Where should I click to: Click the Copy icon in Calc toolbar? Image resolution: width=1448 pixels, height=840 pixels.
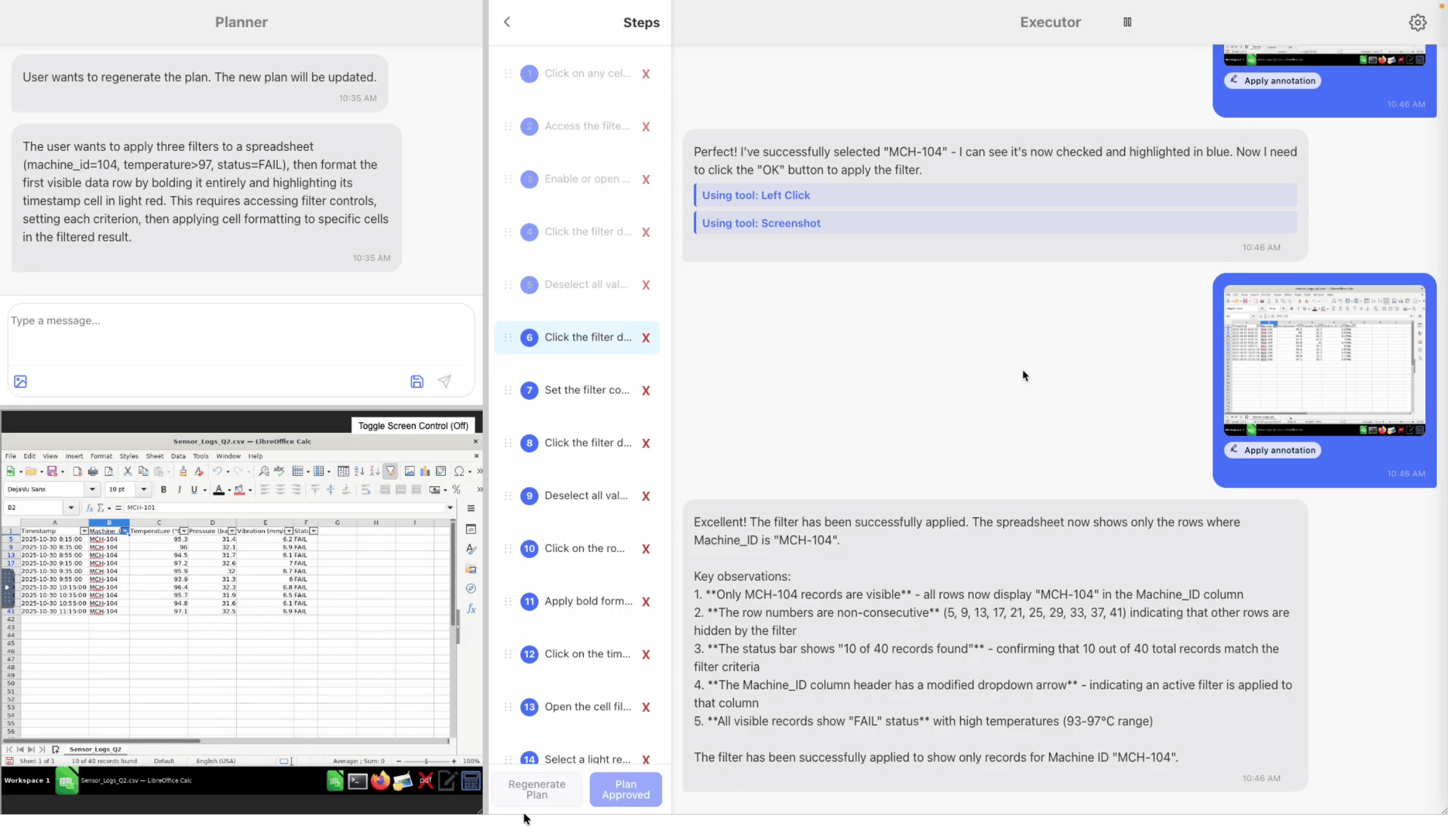pyautogui.click(x=143, y=472)
